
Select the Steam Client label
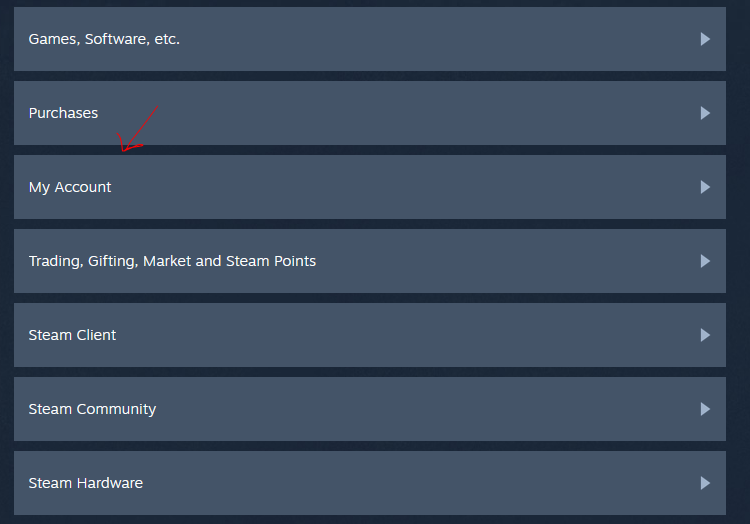(x=72, y=335)
